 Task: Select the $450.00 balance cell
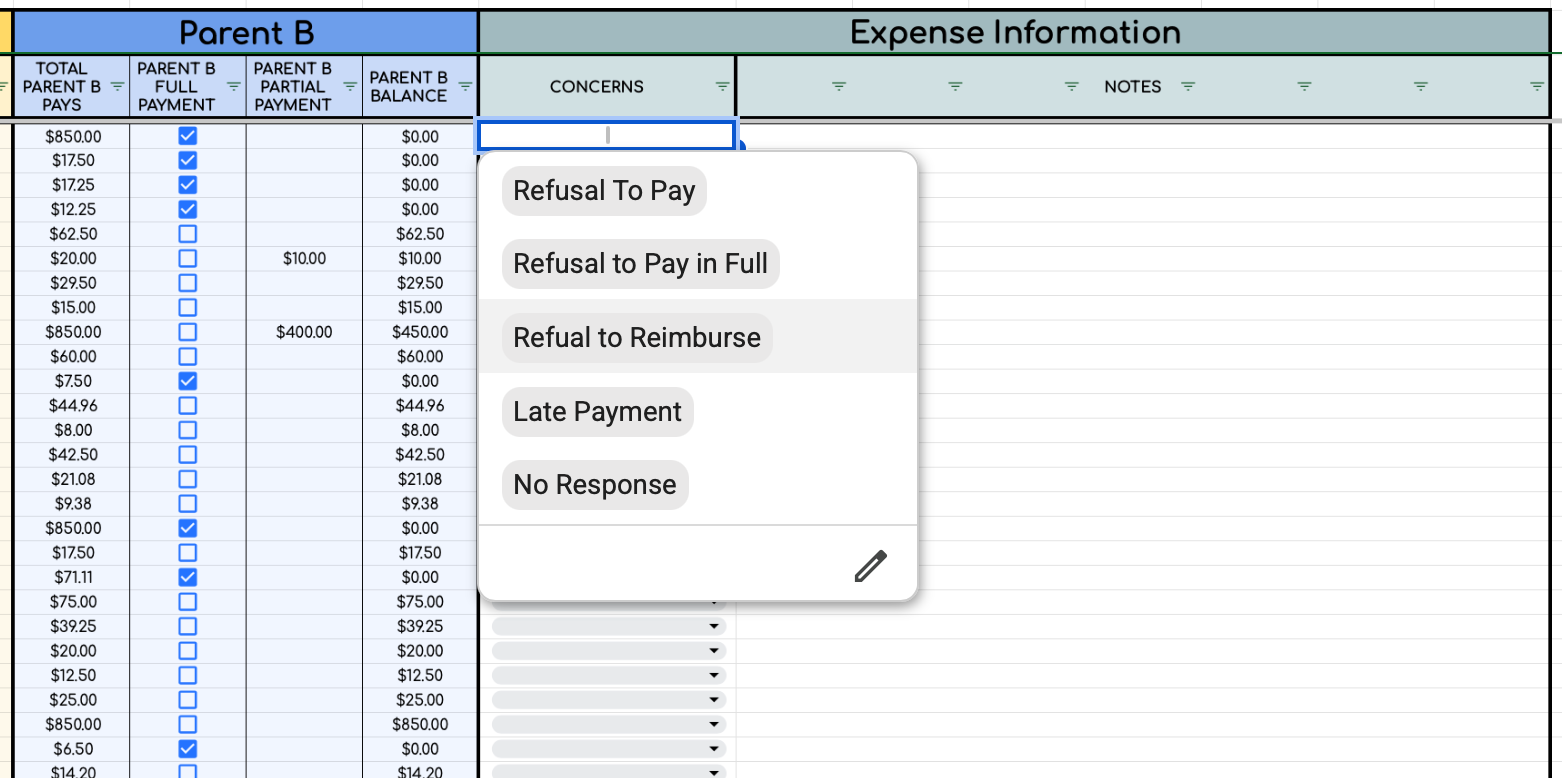point(420,332)
